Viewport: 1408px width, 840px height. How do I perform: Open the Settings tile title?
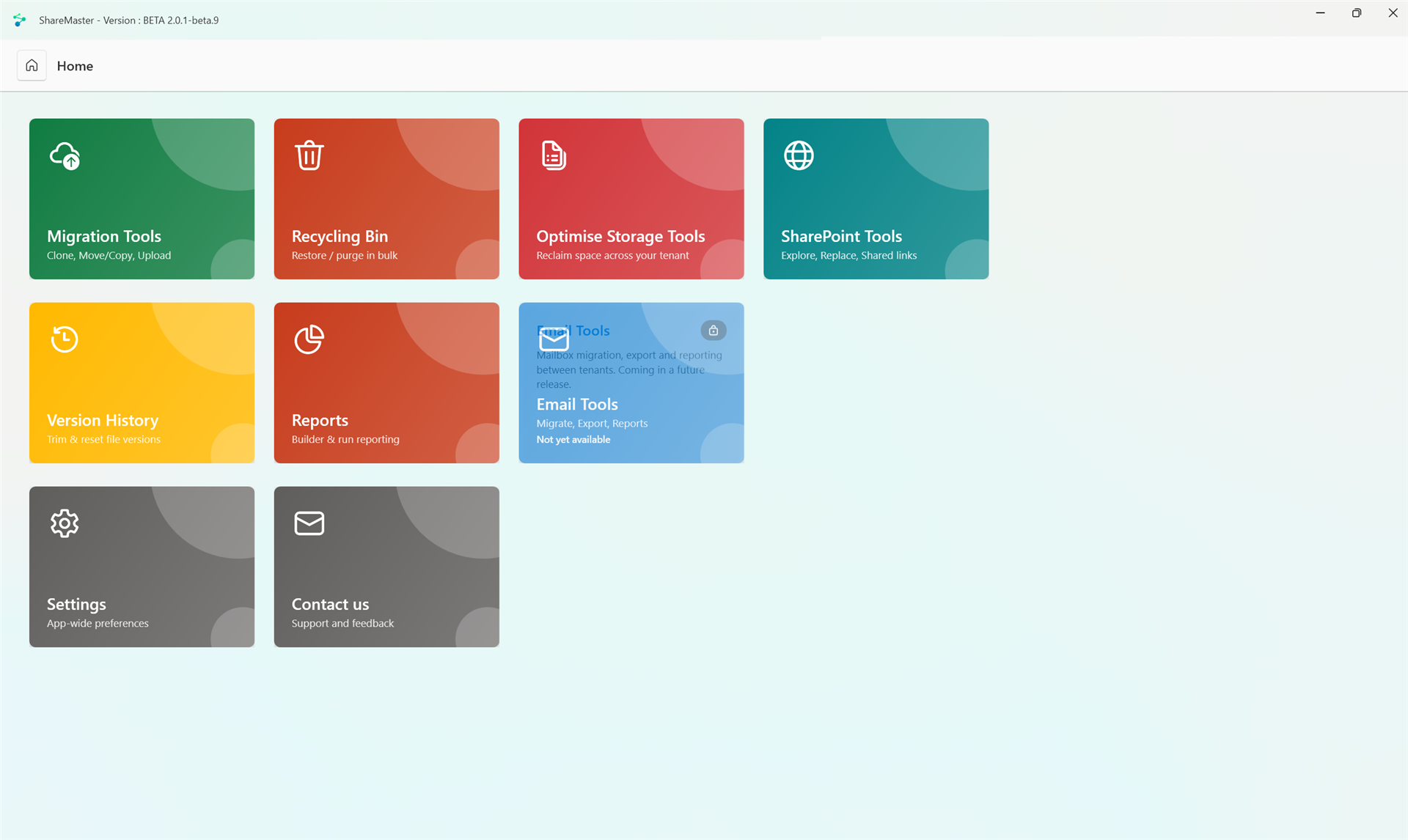76,604
